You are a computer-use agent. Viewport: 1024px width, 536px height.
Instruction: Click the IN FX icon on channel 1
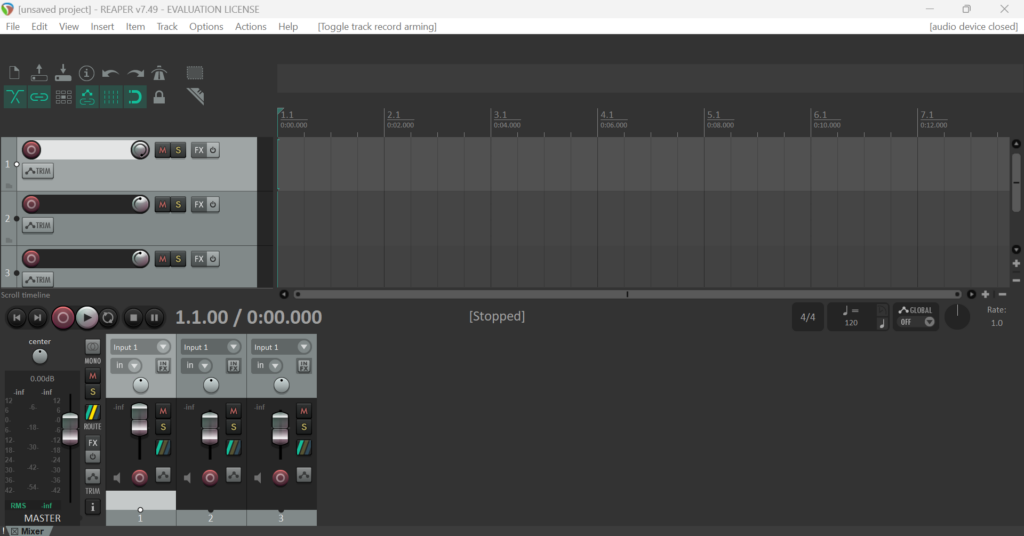pos(163,366)
